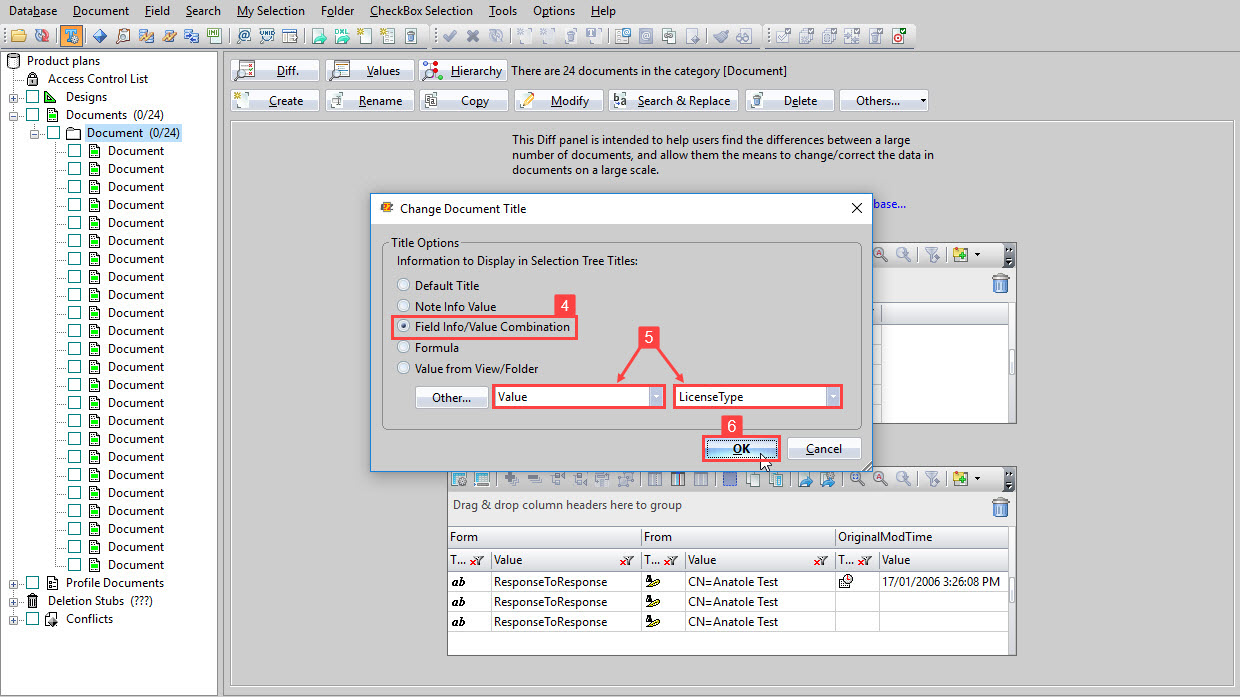Tick the Designs checkbox in the tree
The width and height of the screenshot is (1240, 697).
click(x=33, y=97)
